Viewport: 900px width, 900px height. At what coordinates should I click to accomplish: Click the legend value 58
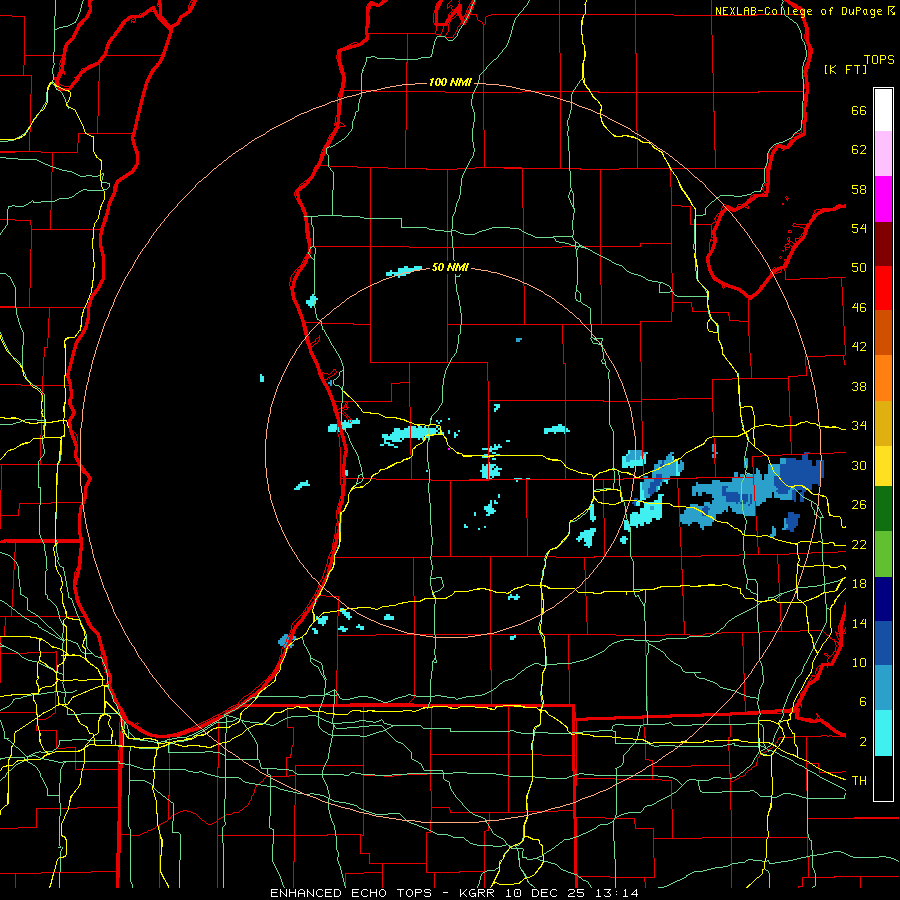point(859,189)
